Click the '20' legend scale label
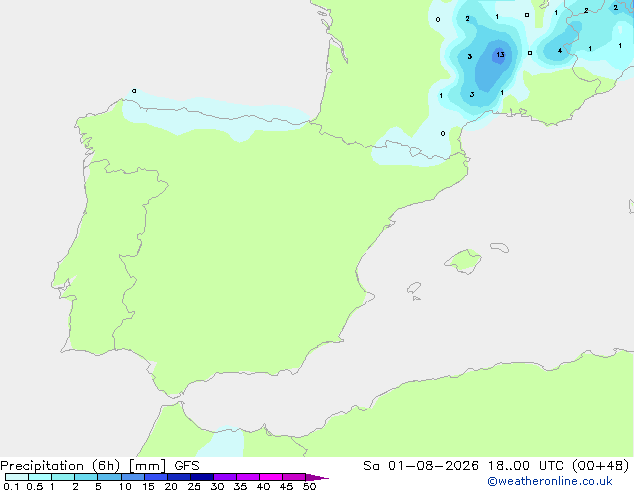634x490 pixels. pyautogui.click(x=171, y=486)
